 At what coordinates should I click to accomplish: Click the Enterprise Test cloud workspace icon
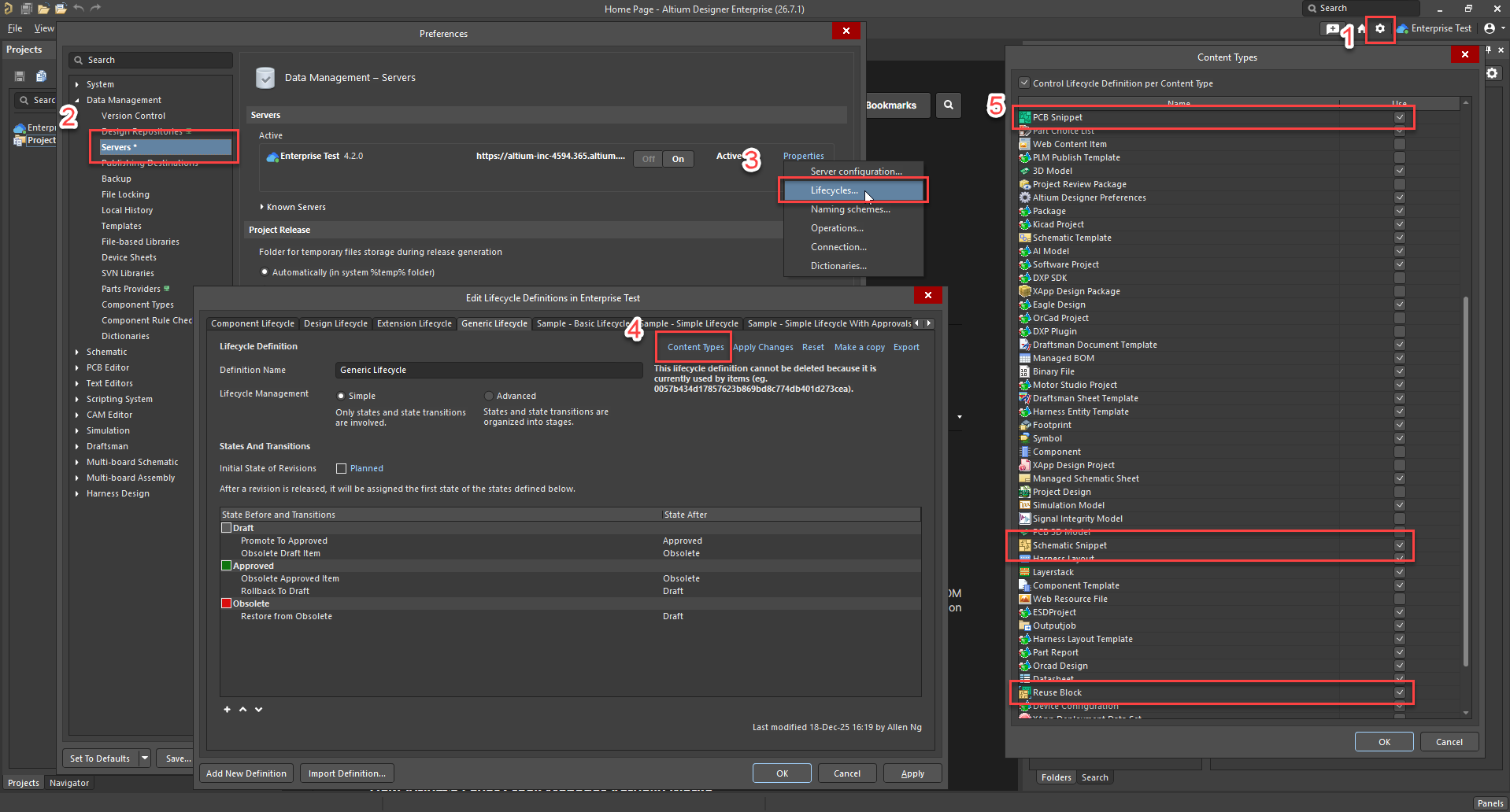pos(1402,28)
